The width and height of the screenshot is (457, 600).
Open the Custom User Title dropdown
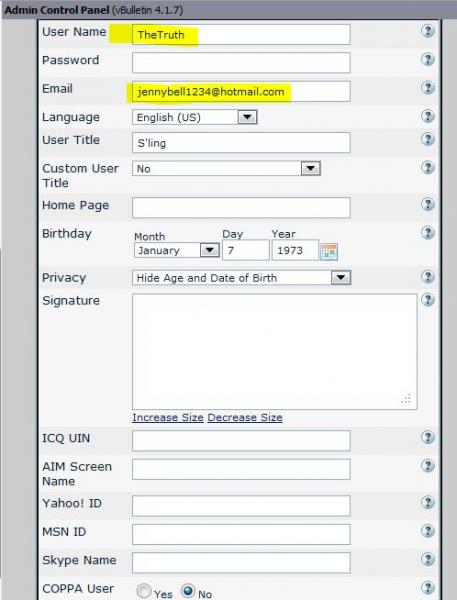226,168
